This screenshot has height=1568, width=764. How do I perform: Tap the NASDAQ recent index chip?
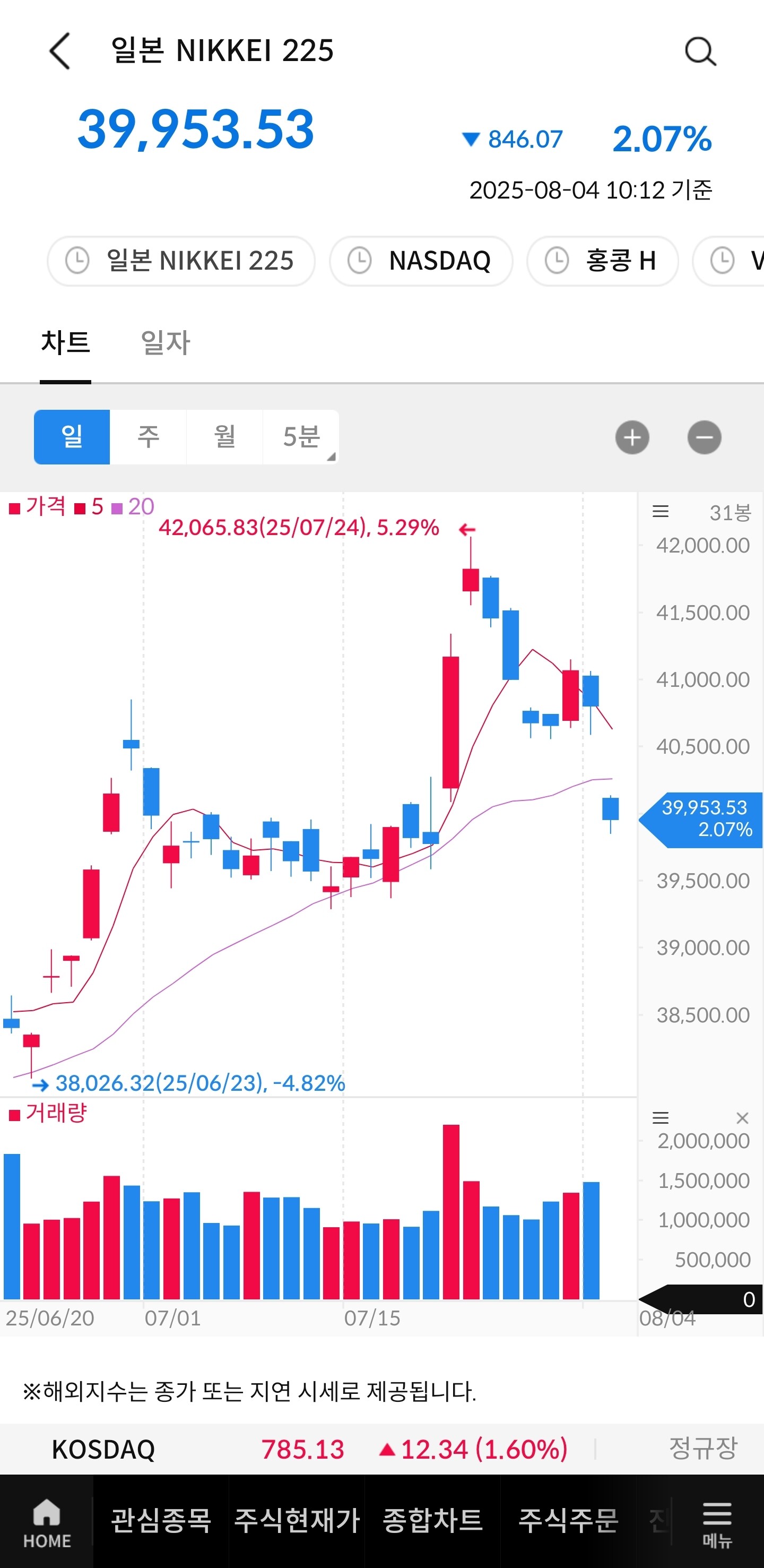coord(421,261)
